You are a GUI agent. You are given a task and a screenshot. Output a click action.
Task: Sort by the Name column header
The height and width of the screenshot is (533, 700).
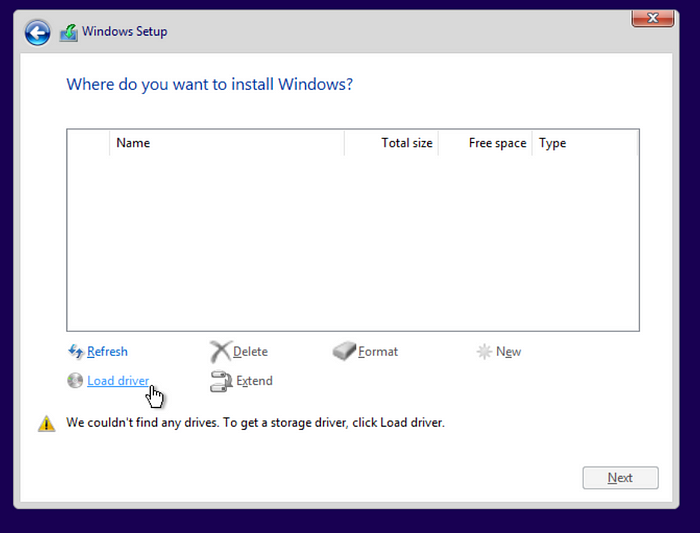click(x=227, y=143)
